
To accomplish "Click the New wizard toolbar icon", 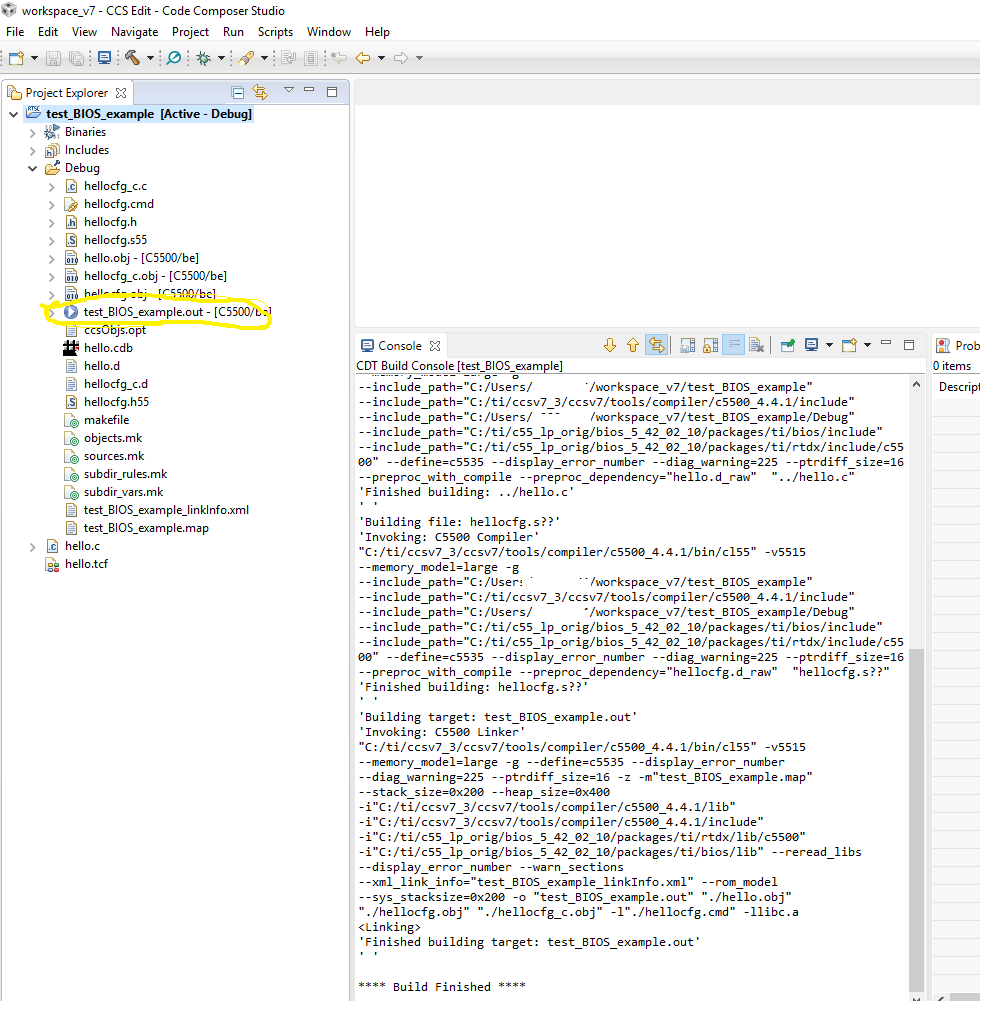I will click(16, 58).
